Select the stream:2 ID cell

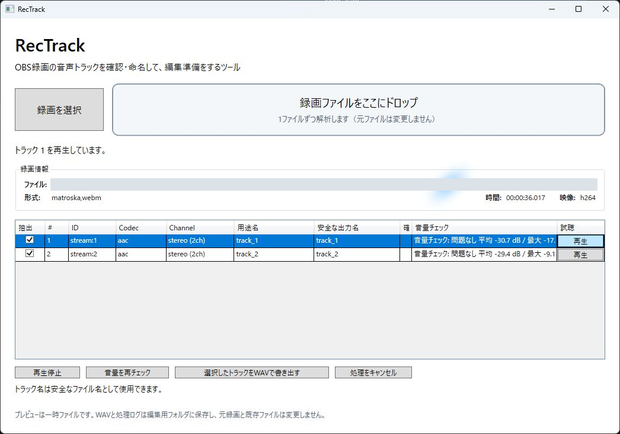click(92, 254)
